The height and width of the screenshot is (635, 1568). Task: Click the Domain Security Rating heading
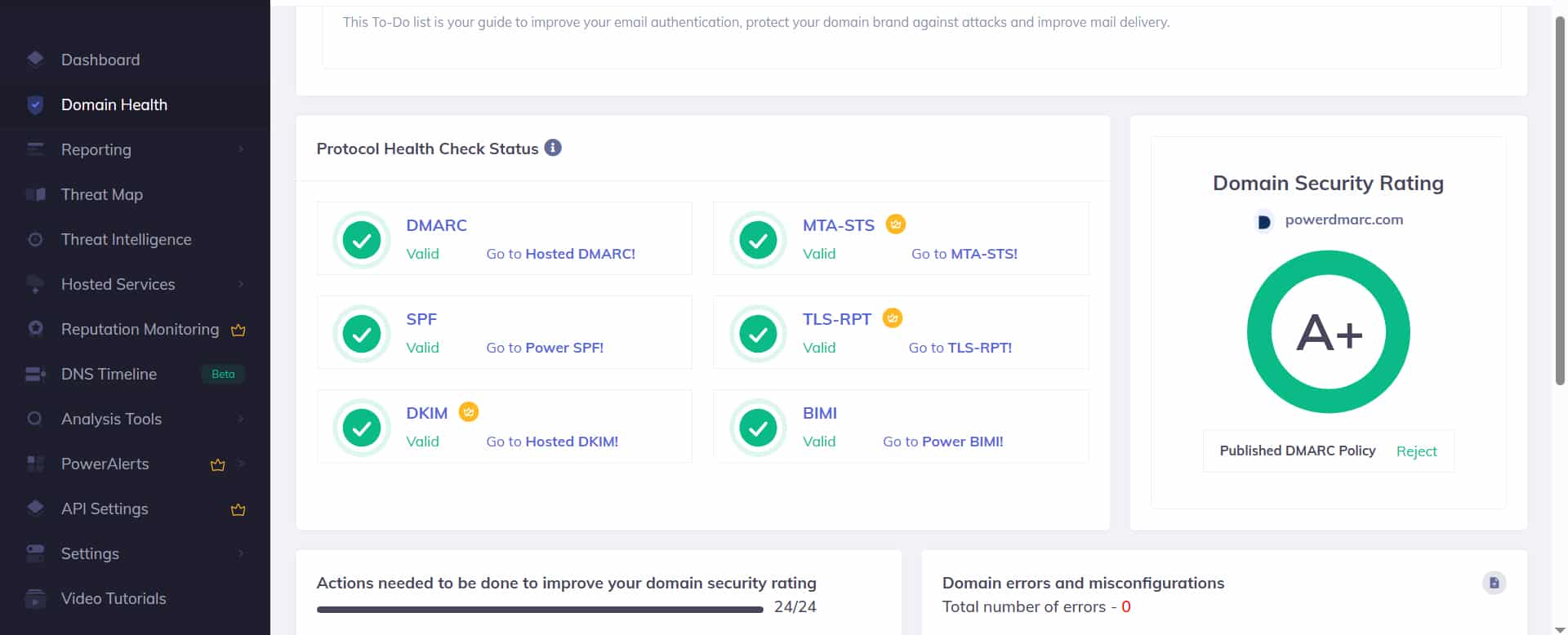(1328, 183)
